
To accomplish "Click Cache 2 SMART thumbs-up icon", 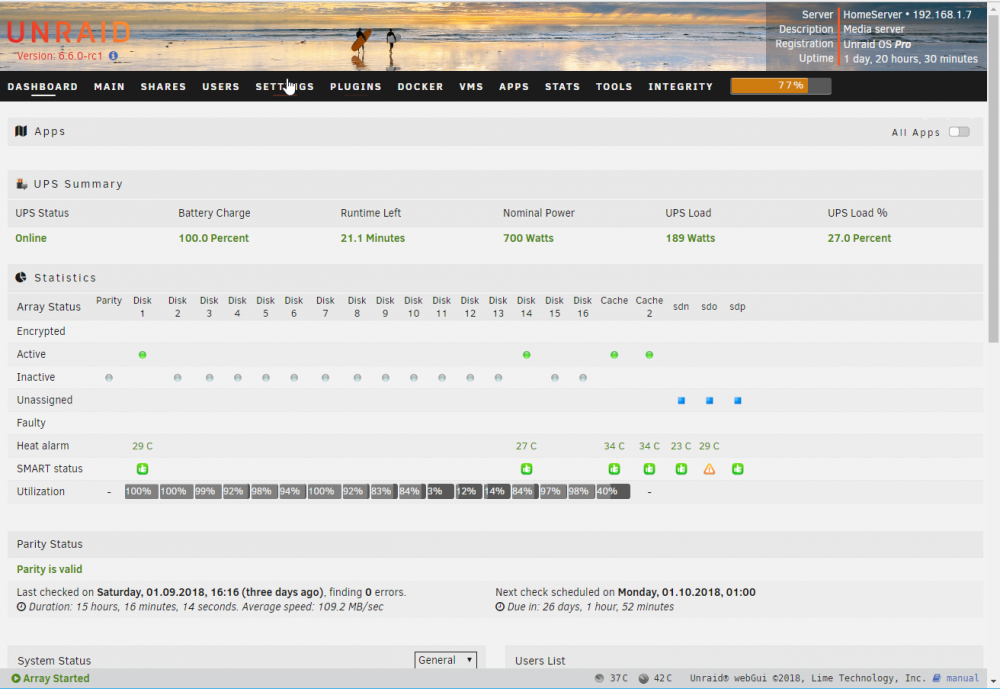I will [x=649, y=469].
